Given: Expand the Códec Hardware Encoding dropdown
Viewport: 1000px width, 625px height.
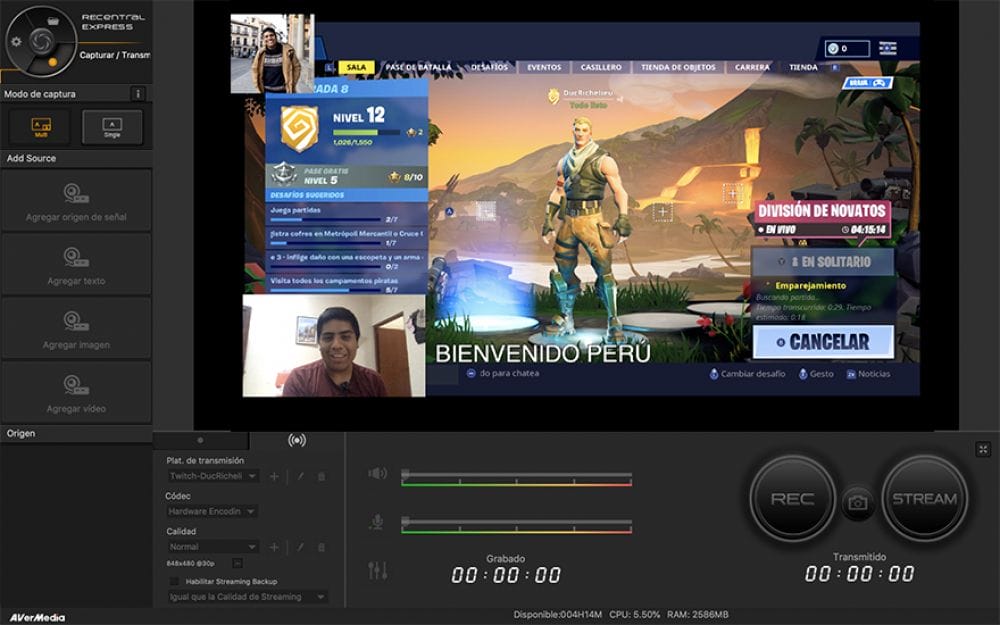Looking at the screenshot, I should click(x=212, y=511).
